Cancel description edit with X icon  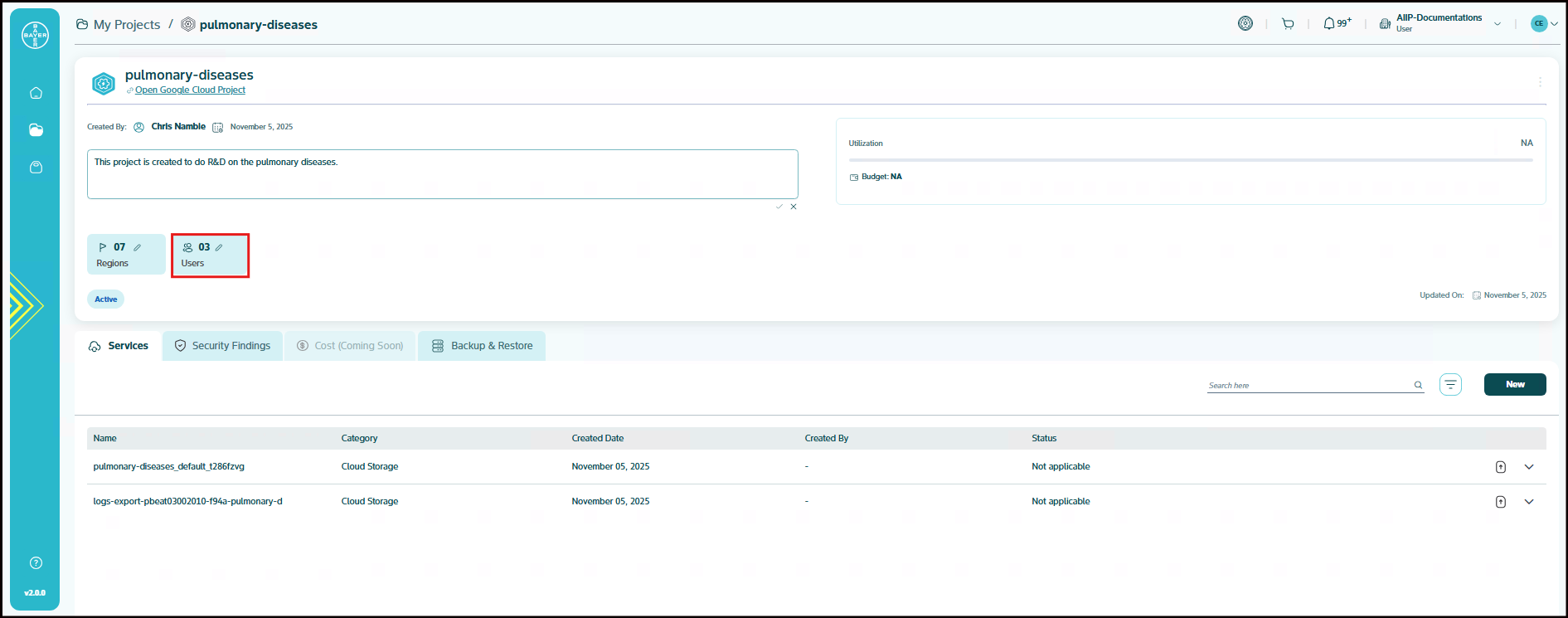point(794,207)
